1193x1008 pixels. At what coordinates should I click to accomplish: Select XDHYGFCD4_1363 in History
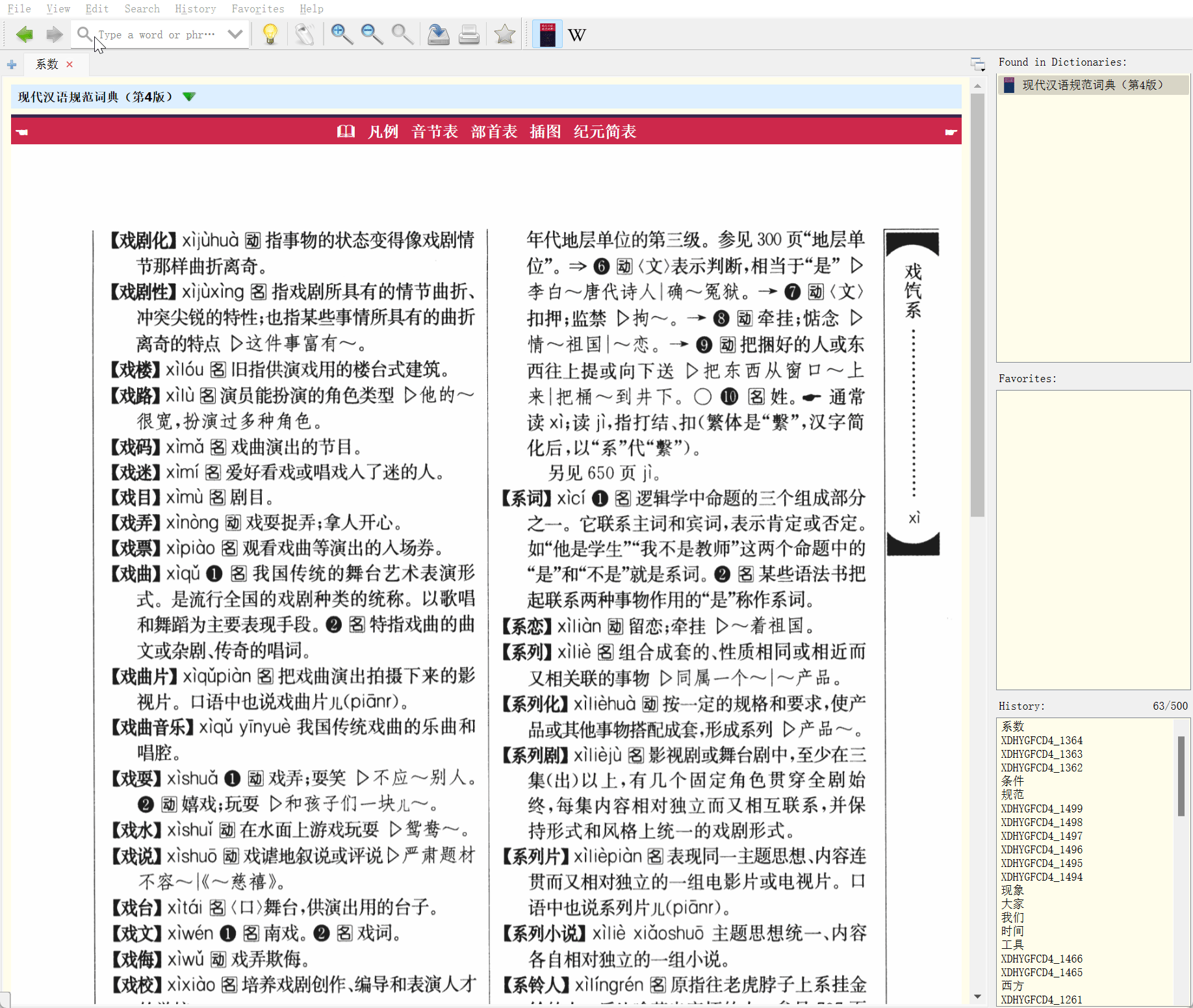pyautogui.click(x=1042, y=754)
